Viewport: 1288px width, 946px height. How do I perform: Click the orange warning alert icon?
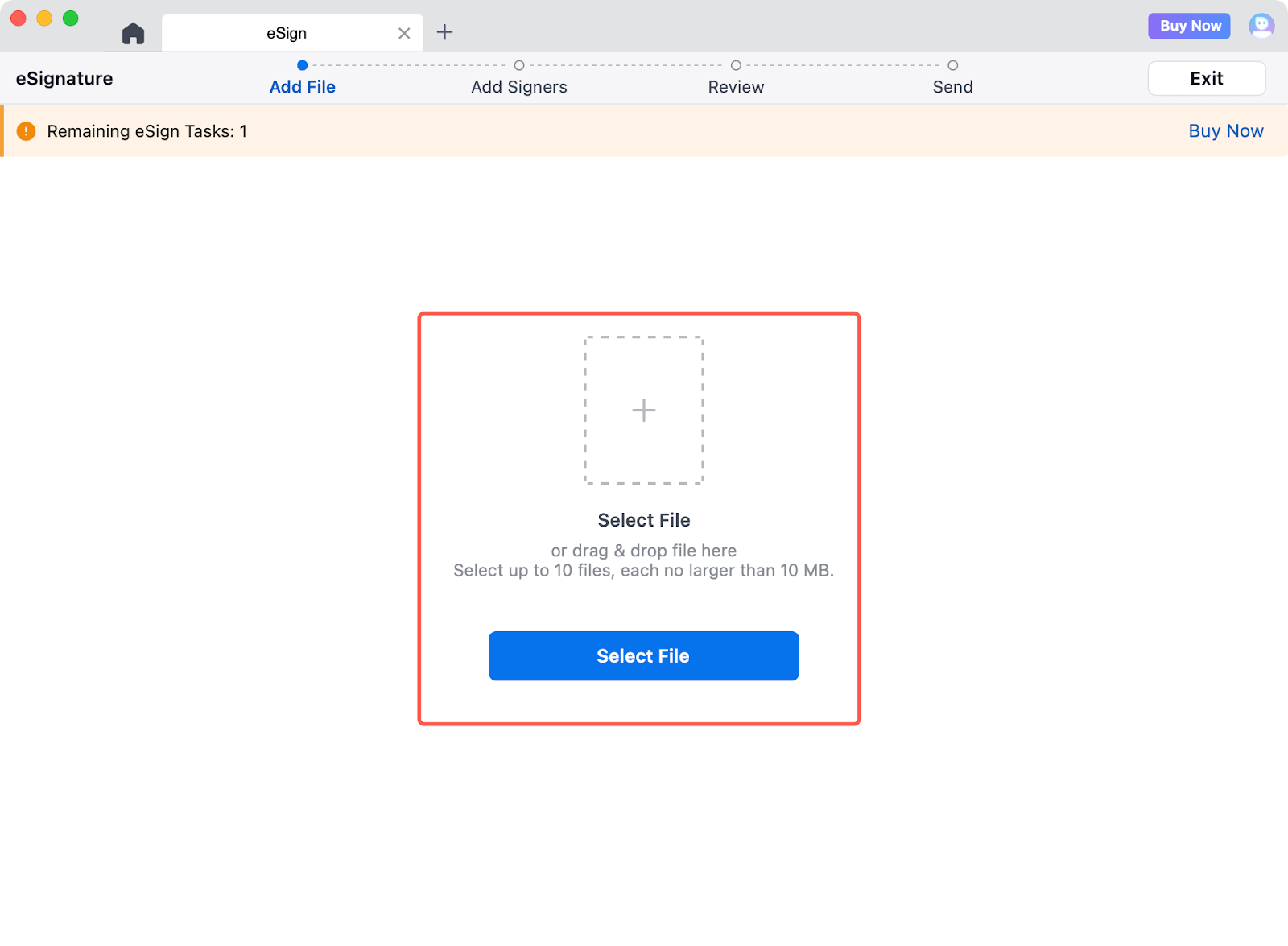(27, 131)
